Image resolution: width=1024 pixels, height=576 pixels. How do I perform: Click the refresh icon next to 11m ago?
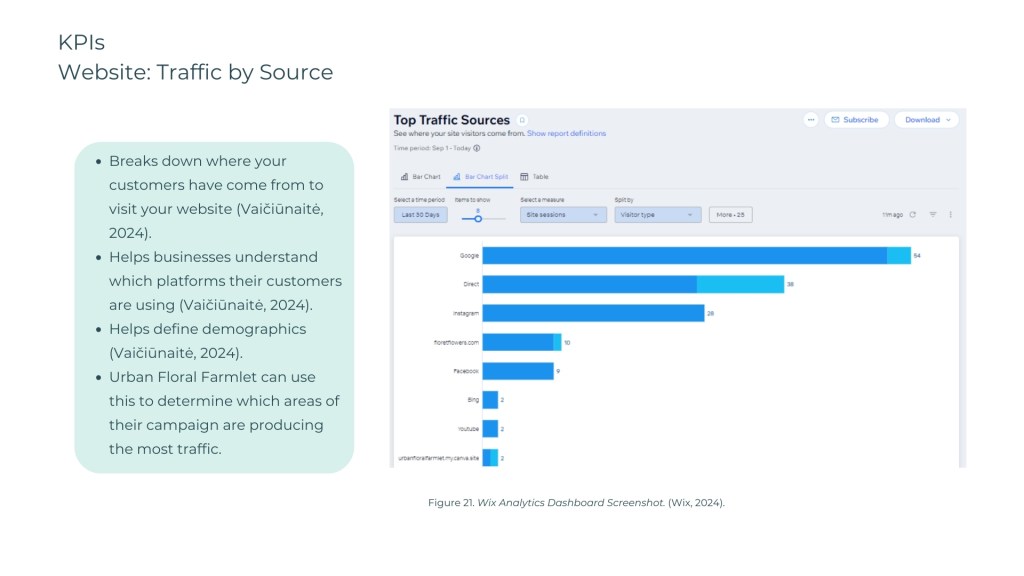(x=913, y=214)
